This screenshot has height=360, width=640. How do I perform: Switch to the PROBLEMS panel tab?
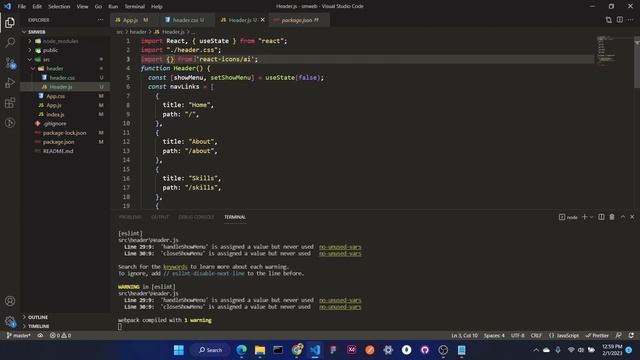pos(130,217)
